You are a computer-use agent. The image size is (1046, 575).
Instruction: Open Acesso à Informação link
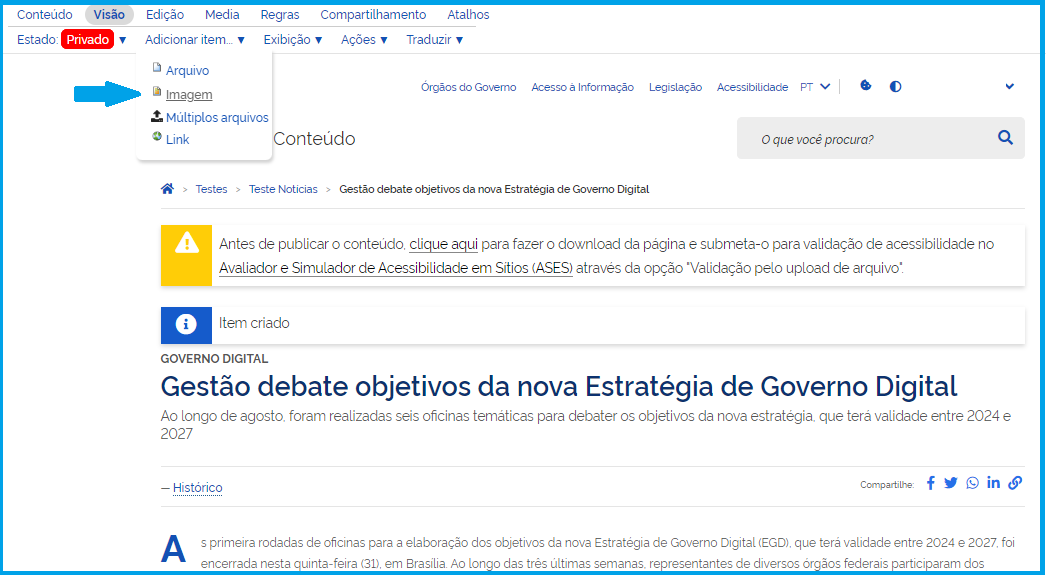click(582, 87)
